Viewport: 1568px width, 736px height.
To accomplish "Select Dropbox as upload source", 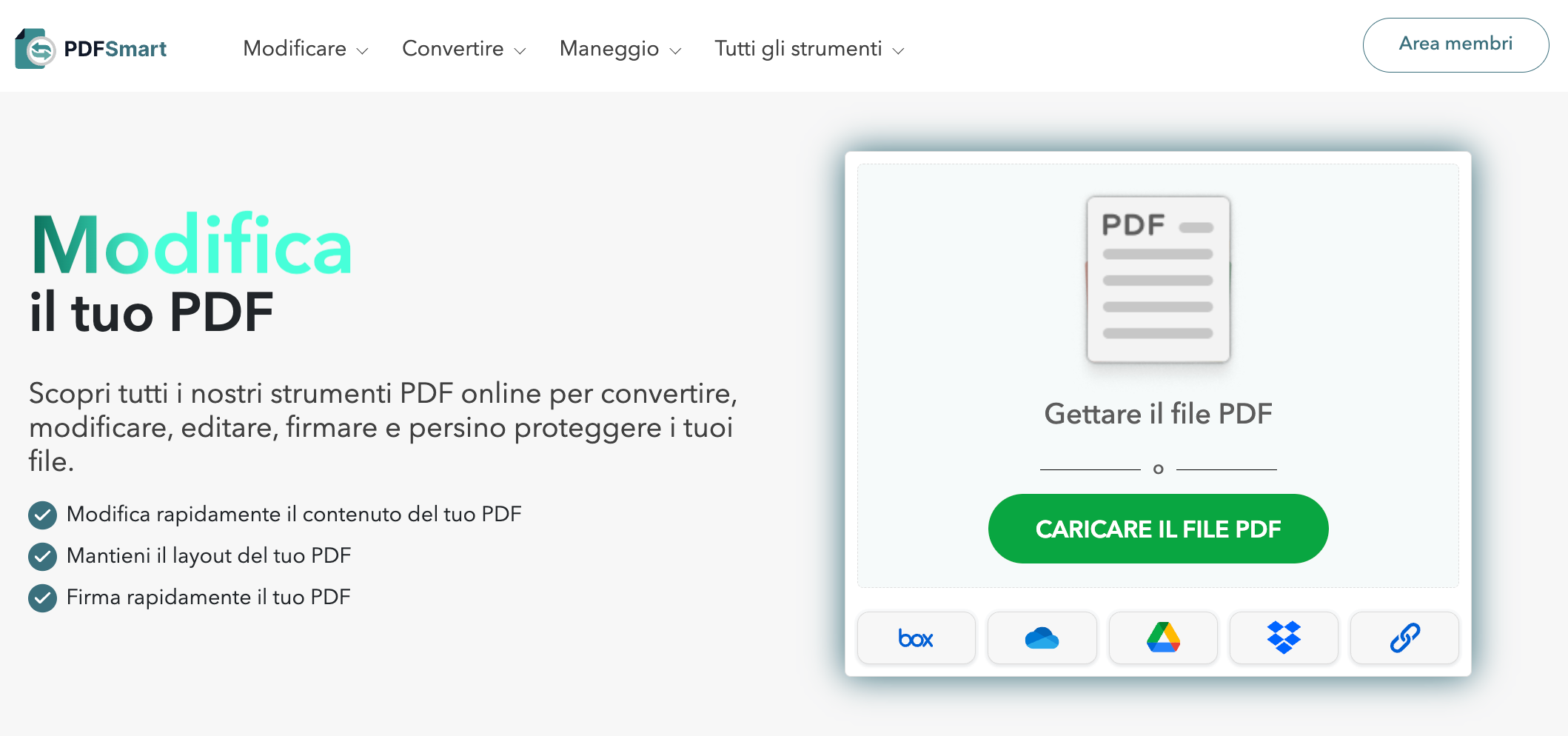I will point(1284,638).
